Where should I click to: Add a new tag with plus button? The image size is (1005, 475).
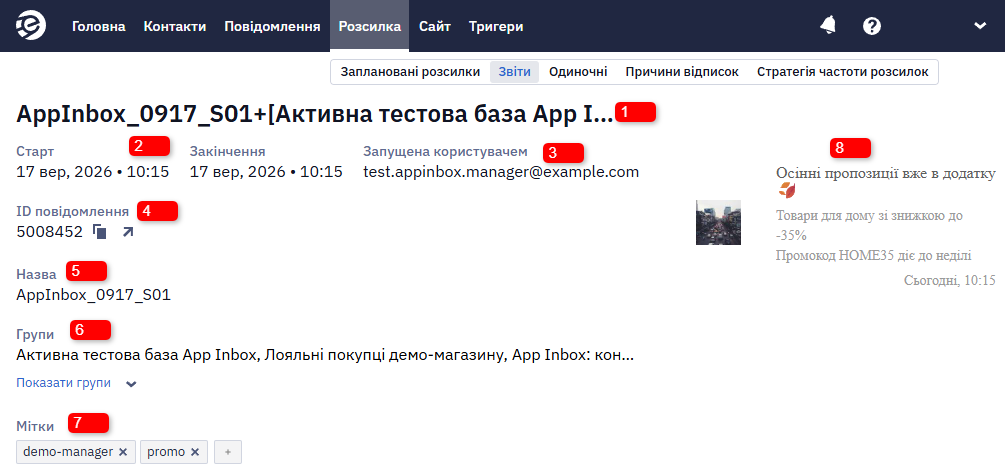228,452
